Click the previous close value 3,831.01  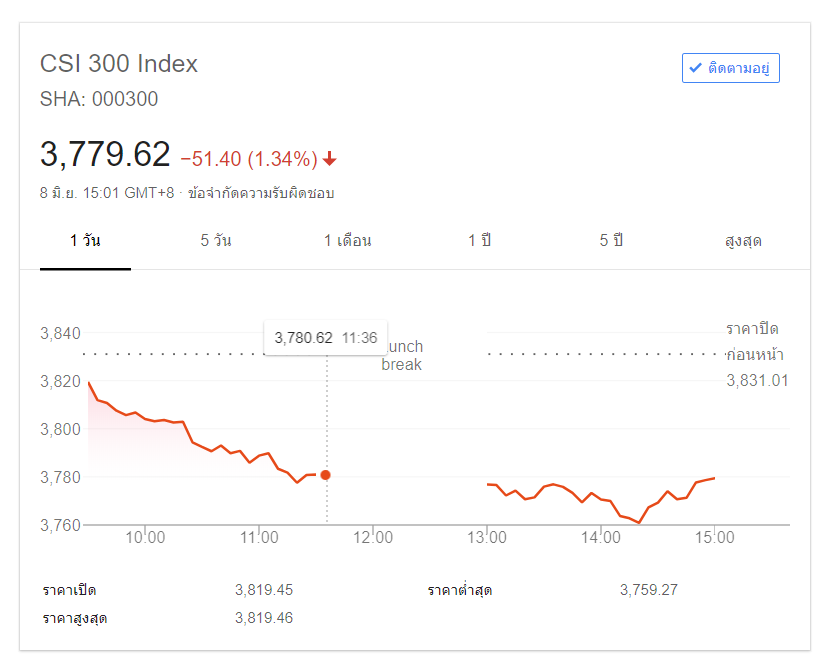click(x=757, y=380)
